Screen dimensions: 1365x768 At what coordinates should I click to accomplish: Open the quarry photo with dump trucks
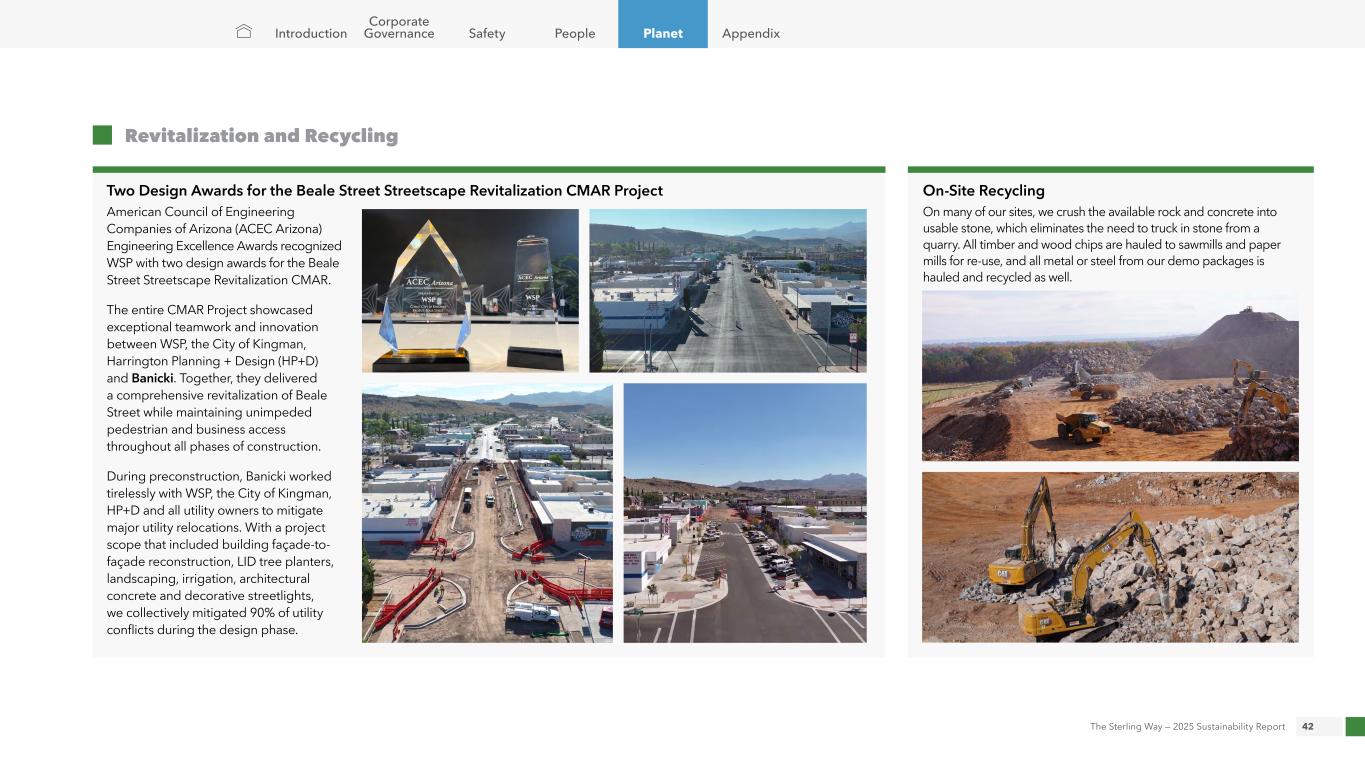[1110, 376]
